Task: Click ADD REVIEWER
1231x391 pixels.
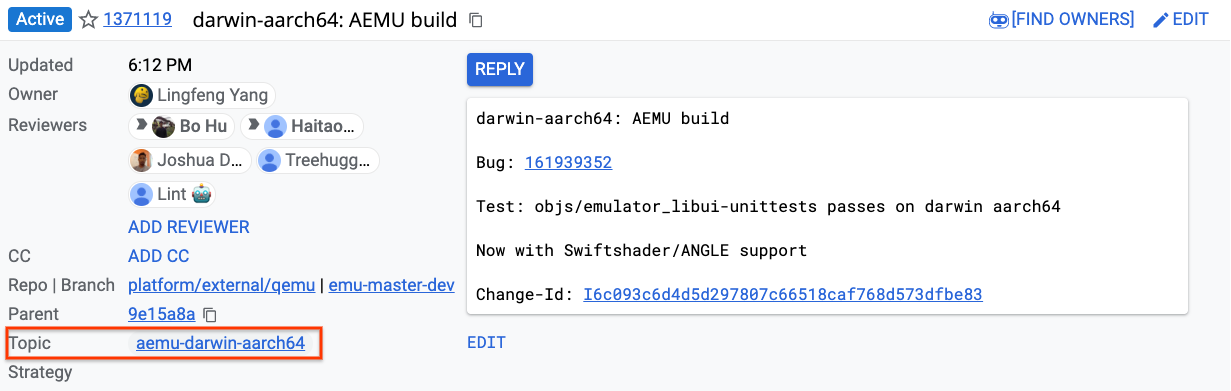Action: point(189,227)
